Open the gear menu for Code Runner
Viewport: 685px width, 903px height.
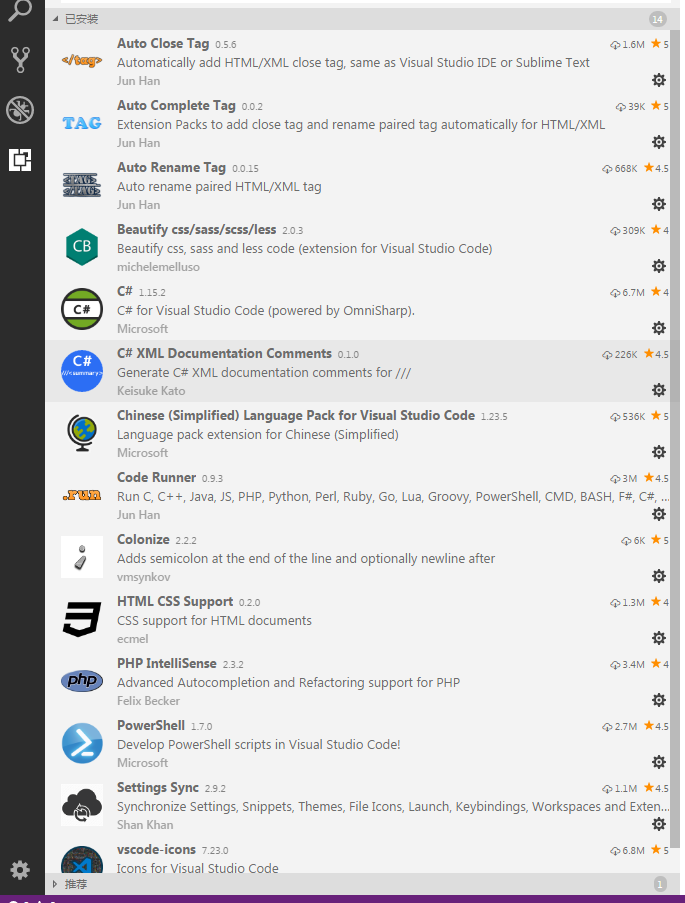coord(658,514)
